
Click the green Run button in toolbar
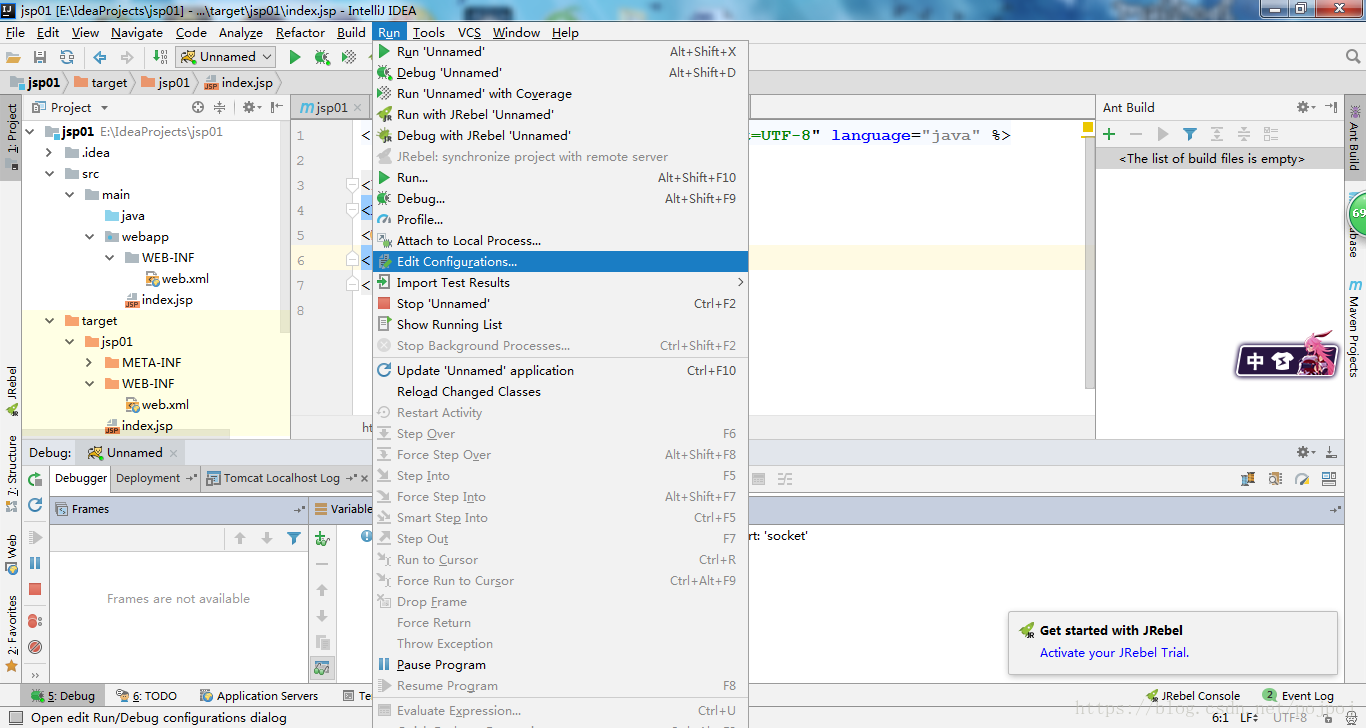[x=295, y=57]
